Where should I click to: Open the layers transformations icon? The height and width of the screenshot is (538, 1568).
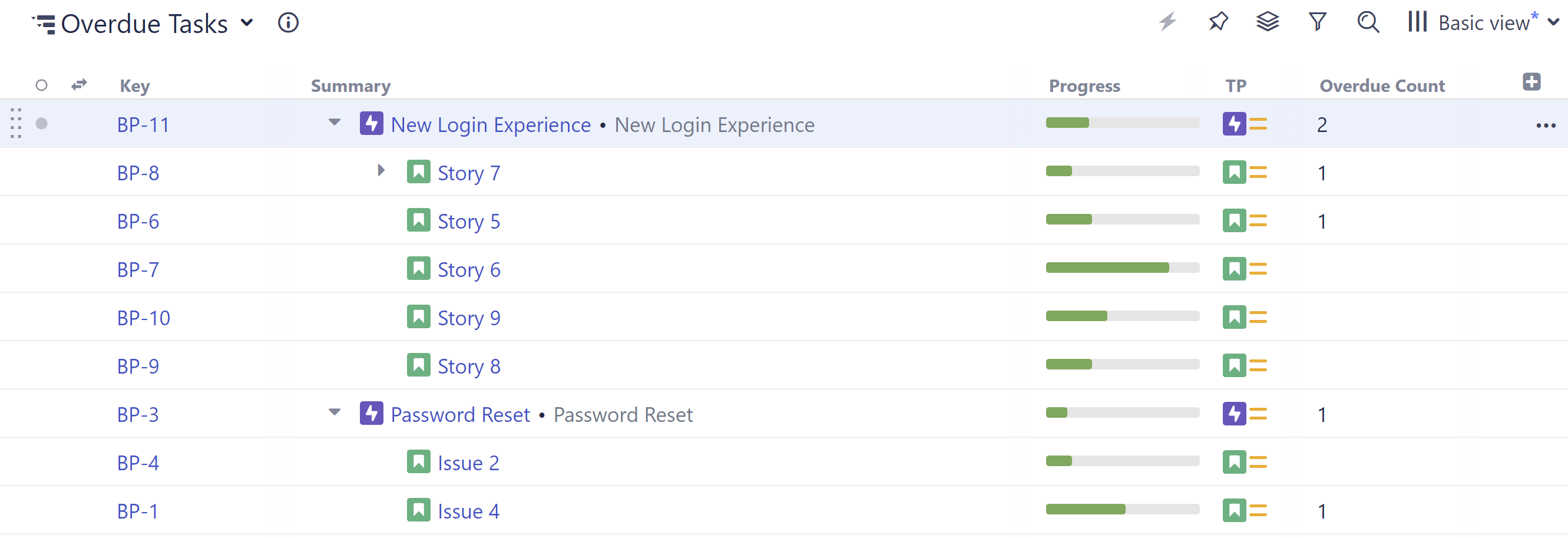pyautogui.click(x=1268, y=22)
